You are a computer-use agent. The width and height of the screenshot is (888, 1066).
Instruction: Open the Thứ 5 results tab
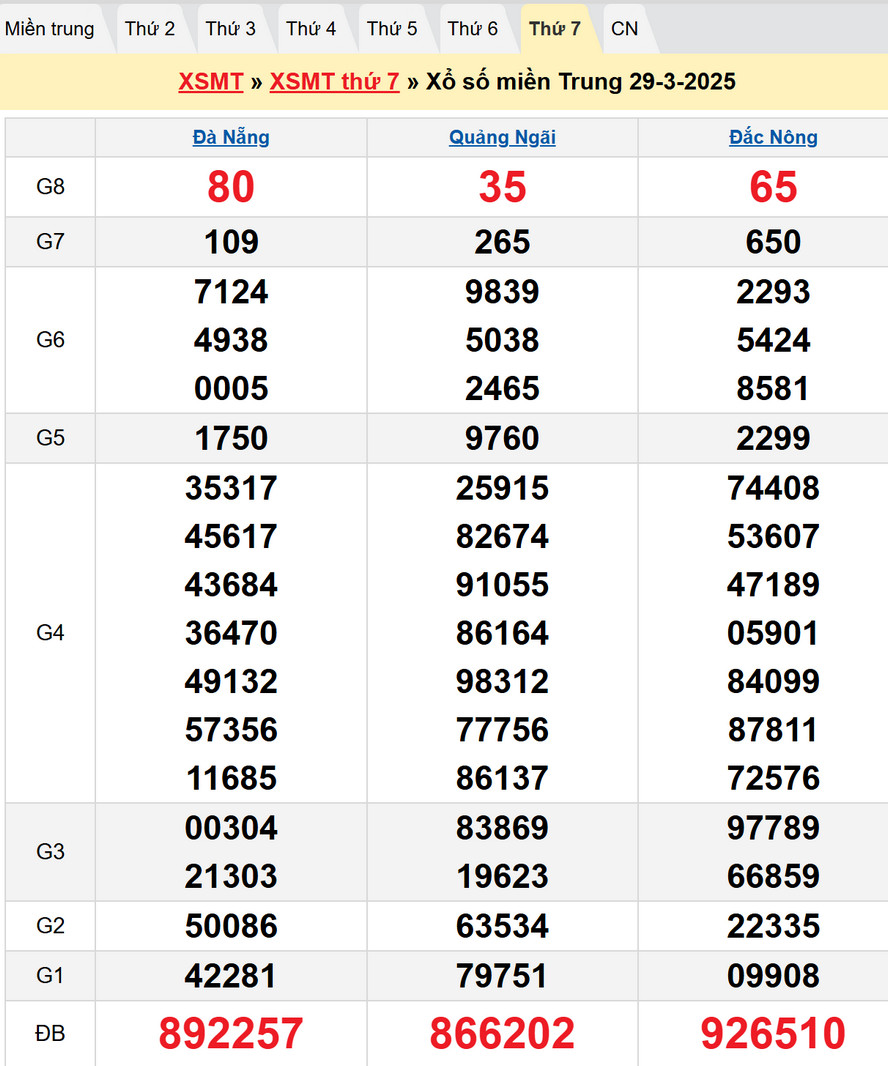point(392,29)
